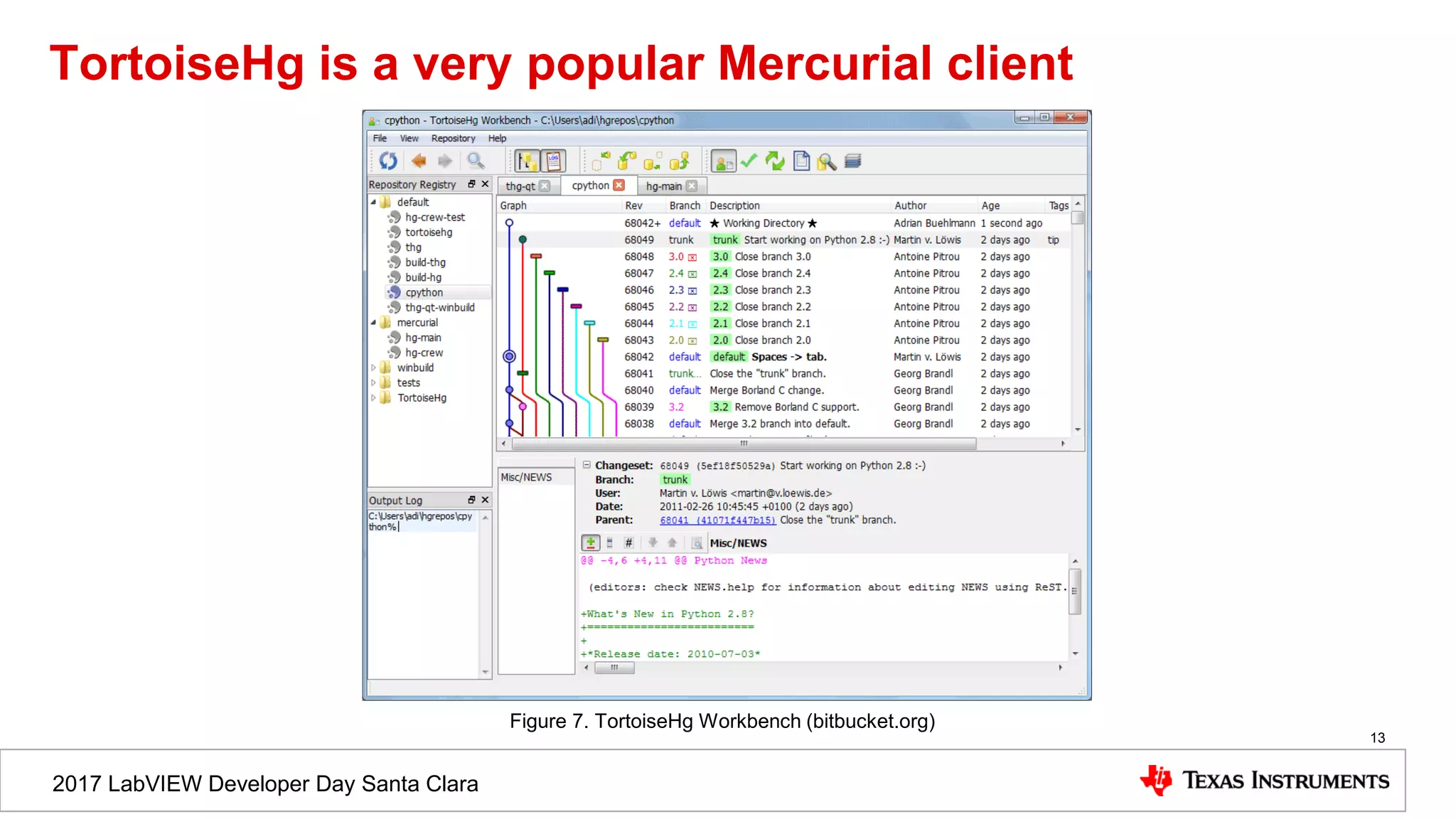Close the thg-qt tab

tap(545, 186)
